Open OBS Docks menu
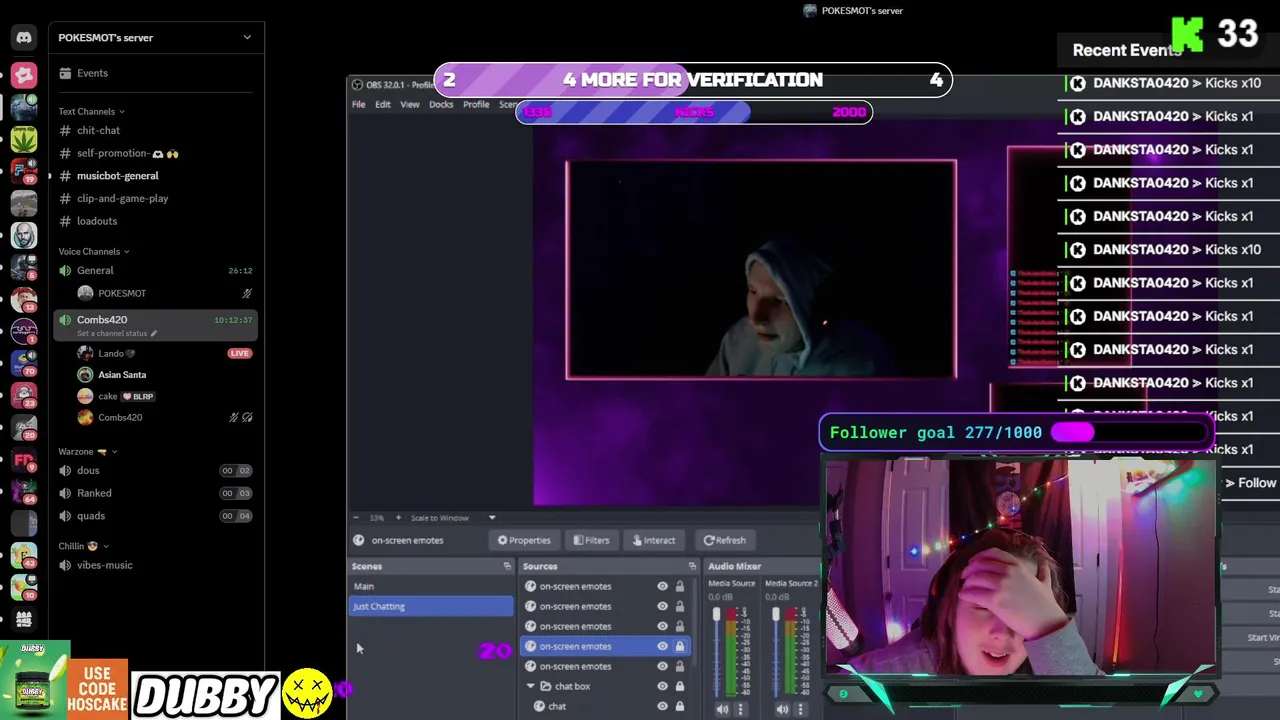The height and width of the screenshot is (720, 1280). 441,105
